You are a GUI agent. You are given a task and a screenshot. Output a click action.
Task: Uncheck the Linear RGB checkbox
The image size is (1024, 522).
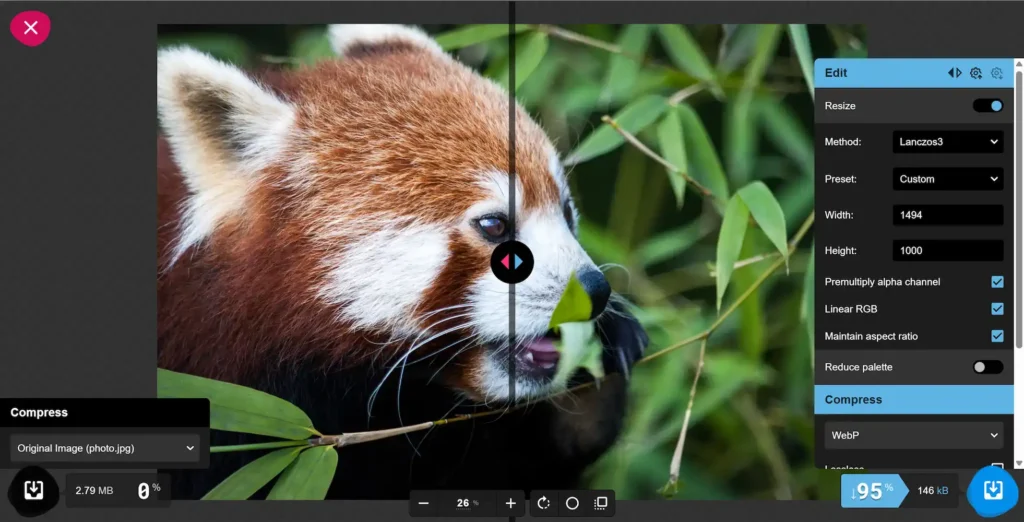(997, 308)
